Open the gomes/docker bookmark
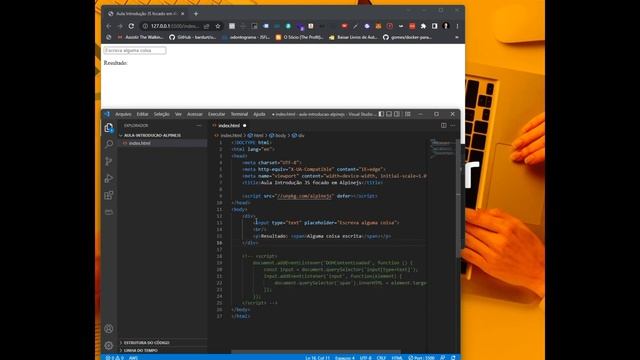The image size is (640, 360). [x=407, y=37]
